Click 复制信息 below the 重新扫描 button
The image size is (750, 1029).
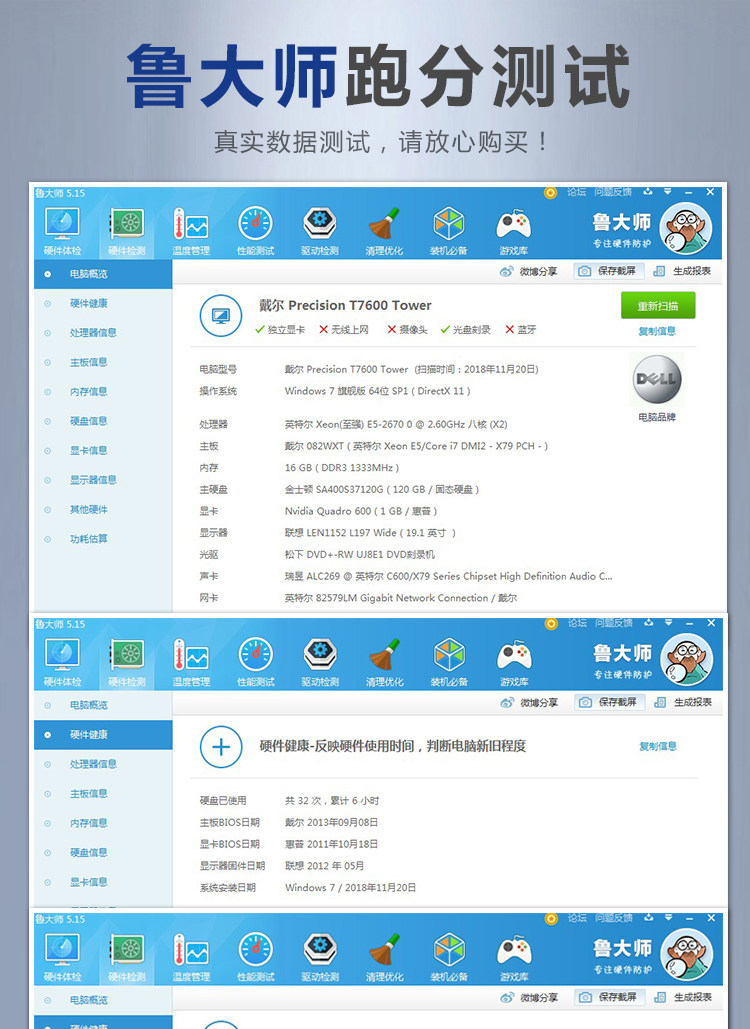(x=657, y=331)
